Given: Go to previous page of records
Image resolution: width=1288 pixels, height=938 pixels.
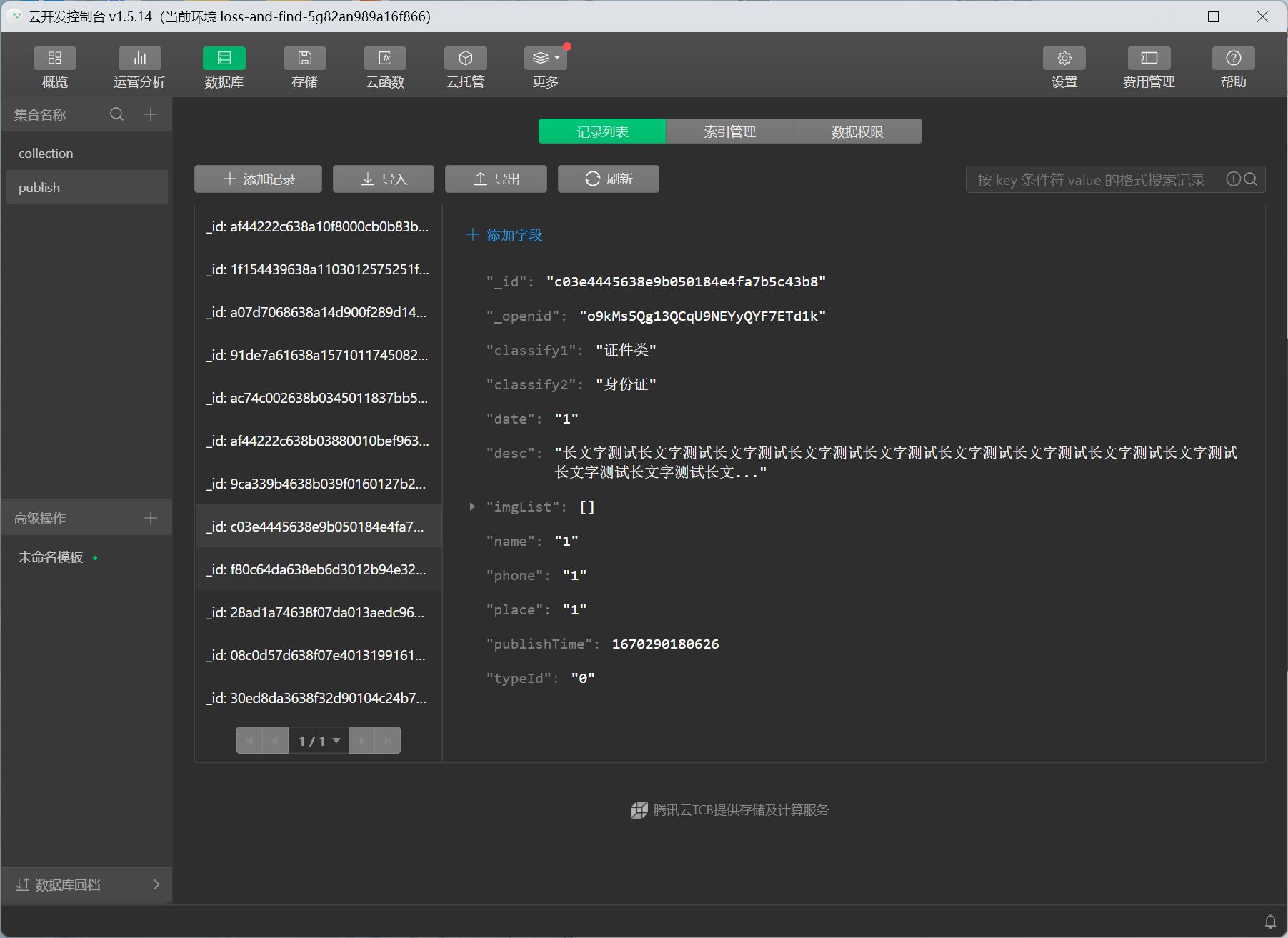Looking at the screenshot, I should [275, 741].
